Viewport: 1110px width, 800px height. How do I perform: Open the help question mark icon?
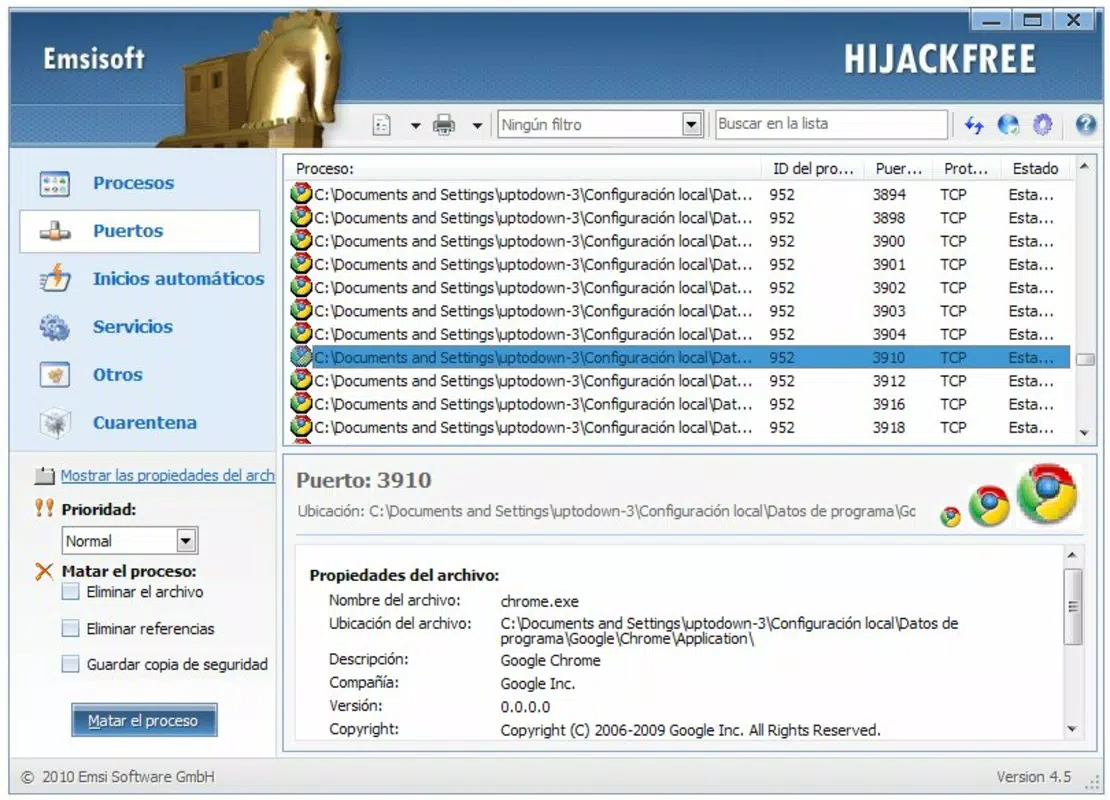coord(1085,125)
